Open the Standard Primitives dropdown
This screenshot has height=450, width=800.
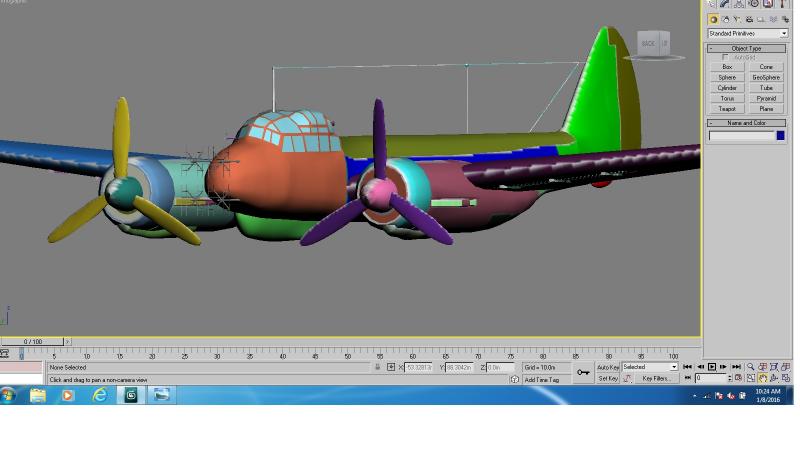[x=747, y=34]
